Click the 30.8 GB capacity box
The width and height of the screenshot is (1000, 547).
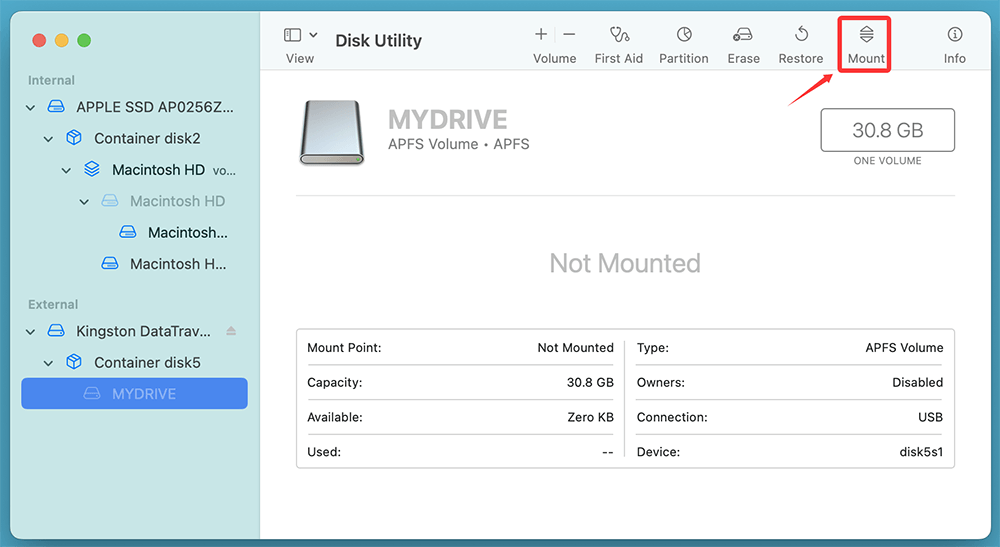point(888,130)
